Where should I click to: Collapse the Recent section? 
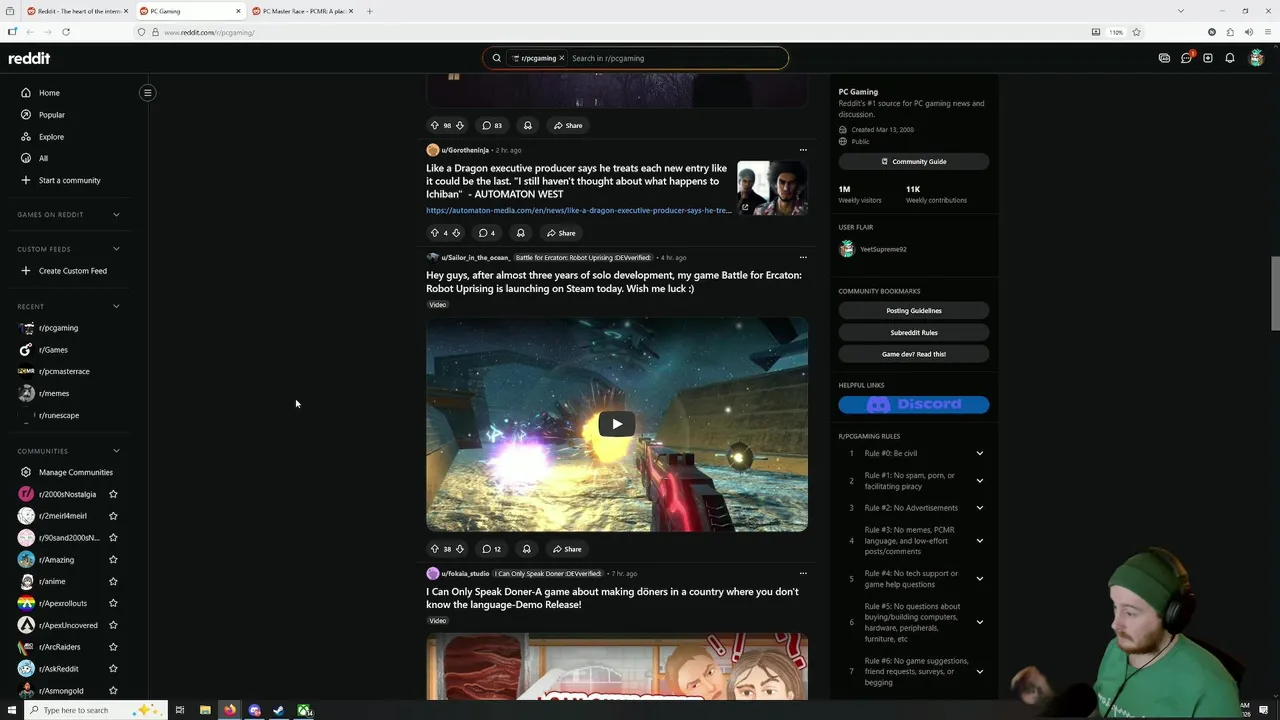coord(116,306)
